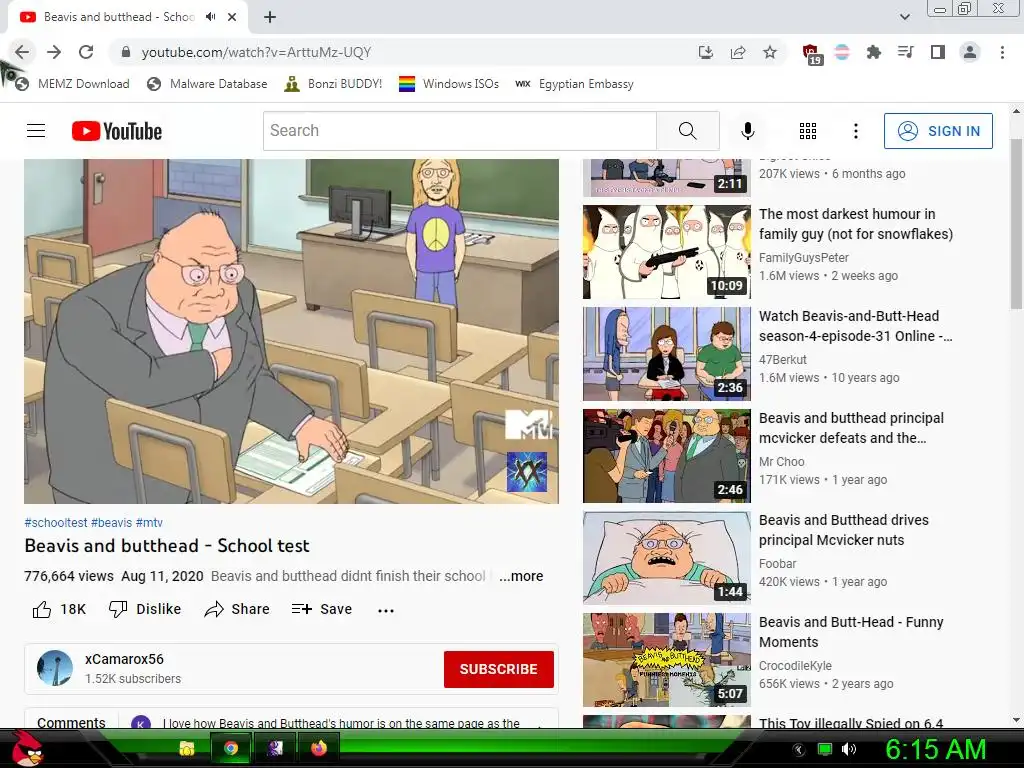The width and height of the screenshot is (1024, 768).
Task: Click the page vertical scrollbar thumb
Action: coord(1017,222)
